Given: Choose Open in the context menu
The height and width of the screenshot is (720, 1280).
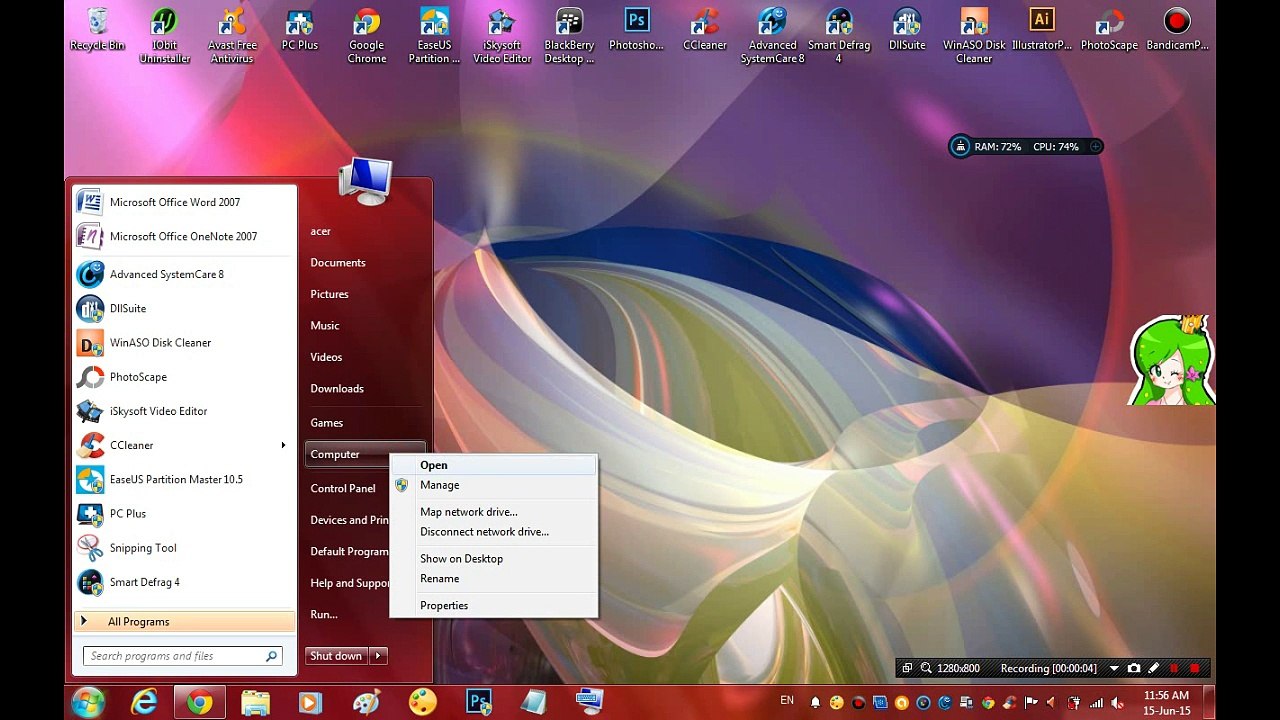Looking at the screenshot, I should point(494,465).
